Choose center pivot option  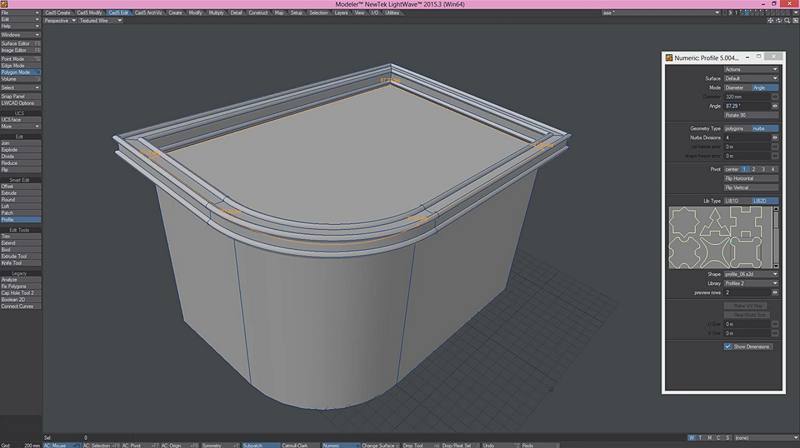click(731, 169)
